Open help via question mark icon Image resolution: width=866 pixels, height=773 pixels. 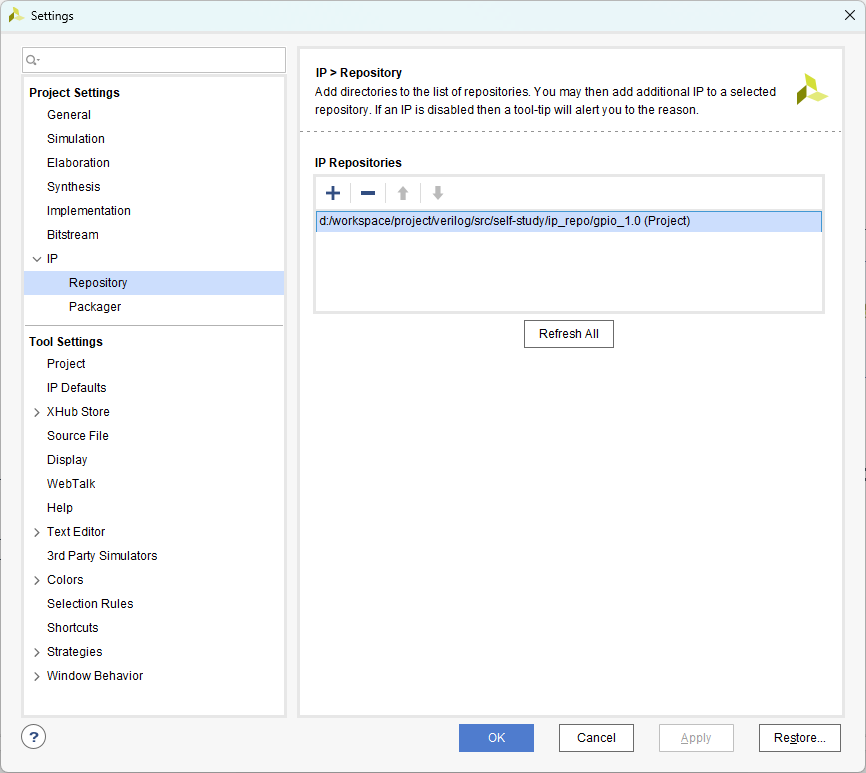click(x=34, y=738)
